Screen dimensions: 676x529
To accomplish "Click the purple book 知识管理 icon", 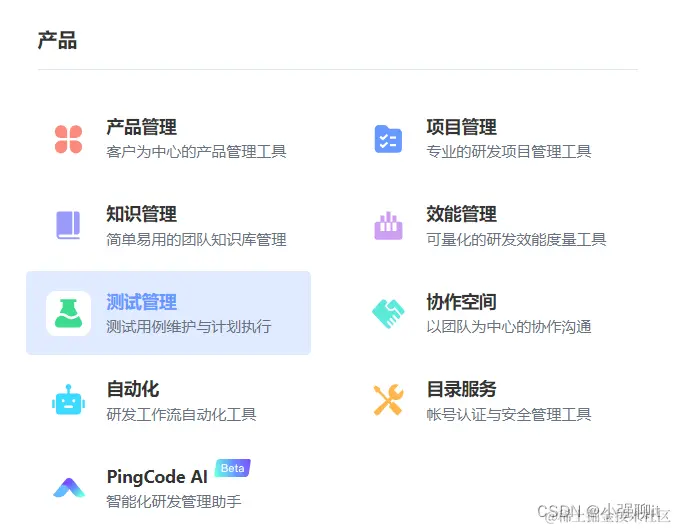I will tap(68, 225).
